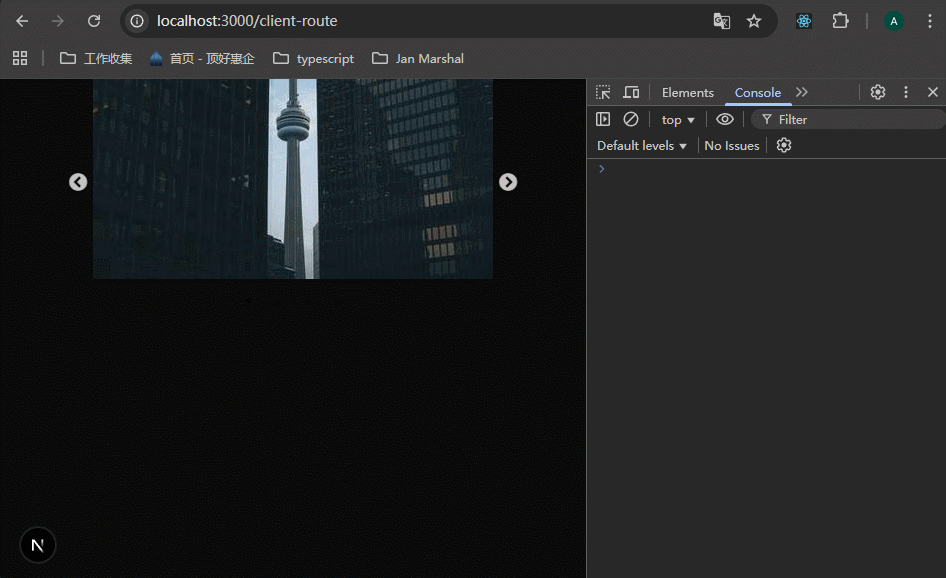This screenshot has width=946, height=578.
Task: Toggle the device toolbar icon
Action: click(x=631, y=92)
